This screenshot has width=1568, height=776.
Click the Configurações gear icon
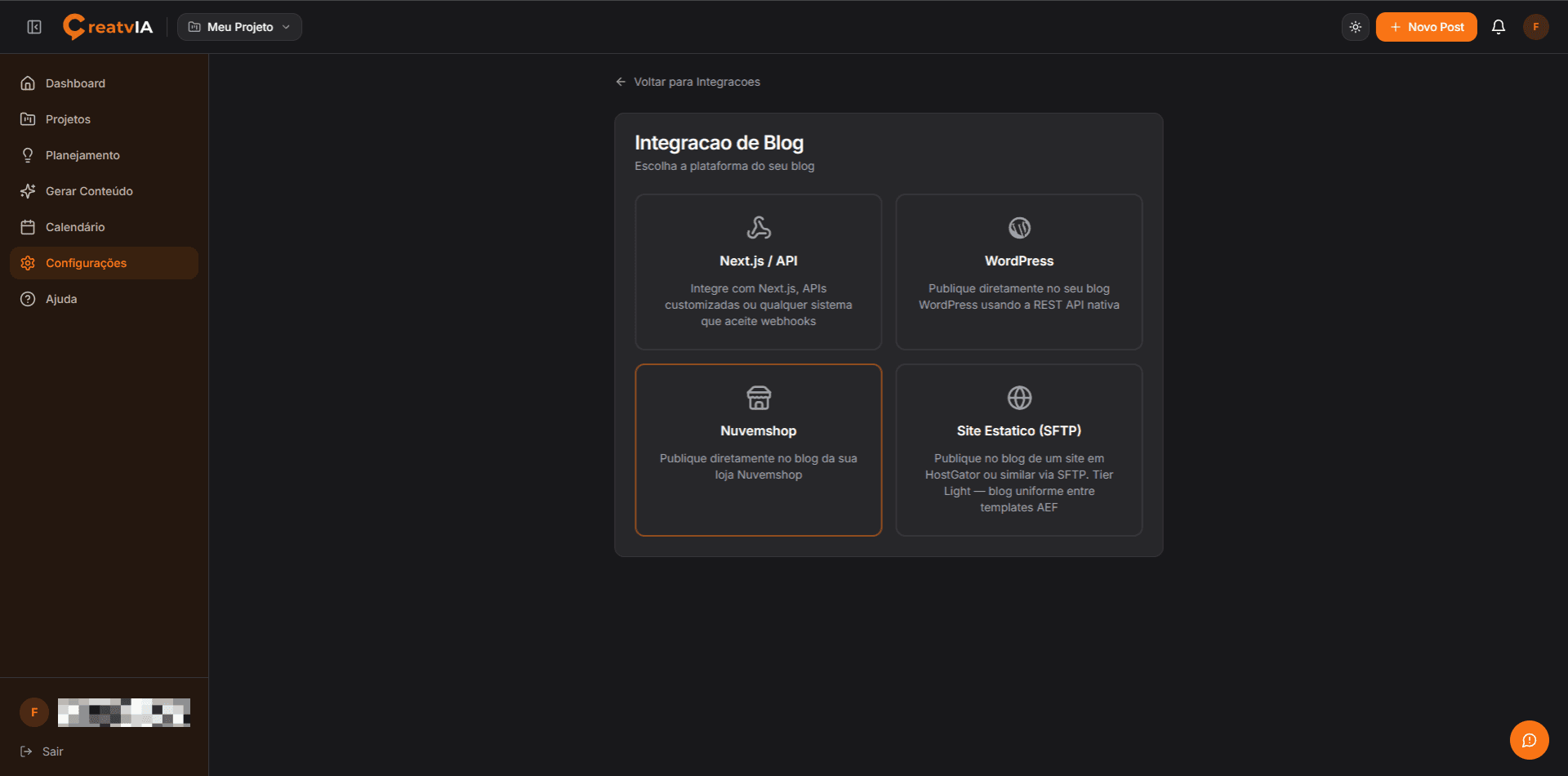point(28,263)
